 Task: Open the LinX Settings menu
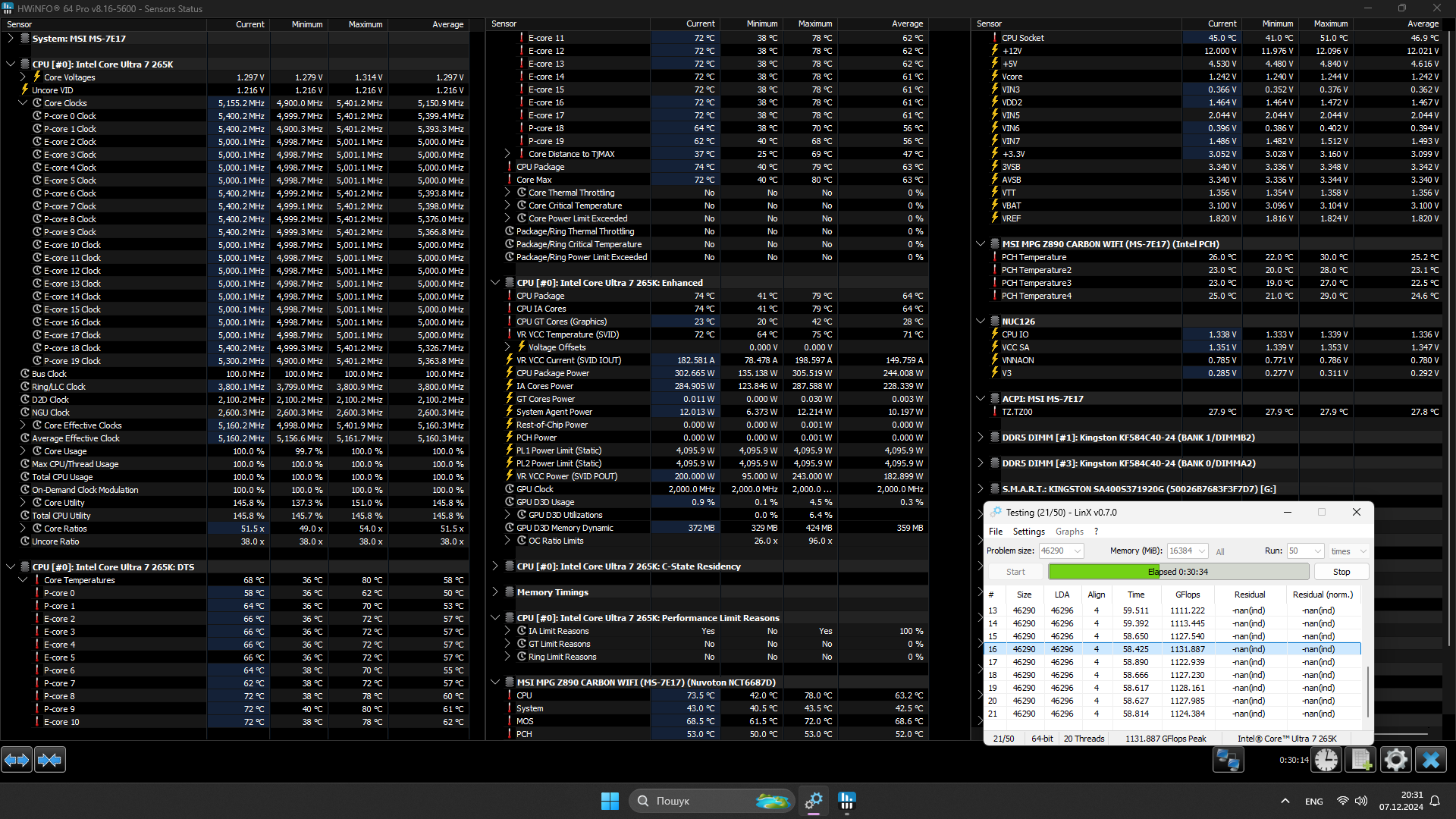pos(1028,532)
